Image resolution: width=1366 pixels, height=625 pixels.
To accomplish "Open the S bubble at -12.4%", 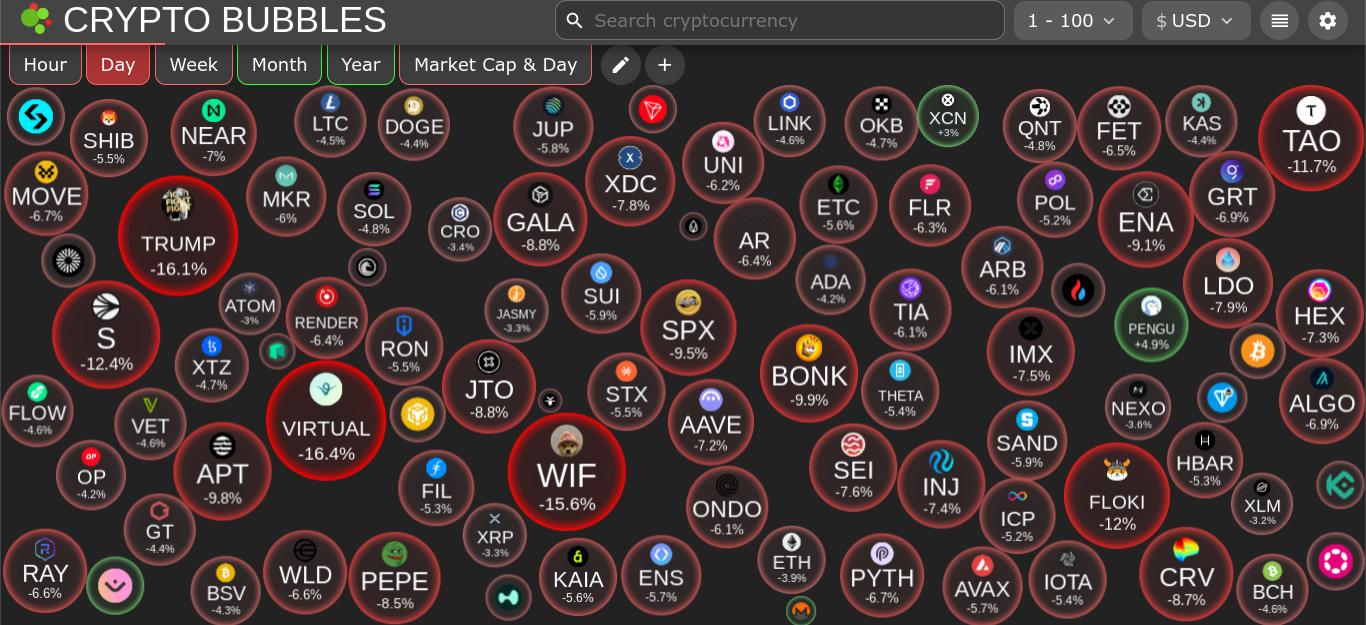I will click(x=106, y=333).
